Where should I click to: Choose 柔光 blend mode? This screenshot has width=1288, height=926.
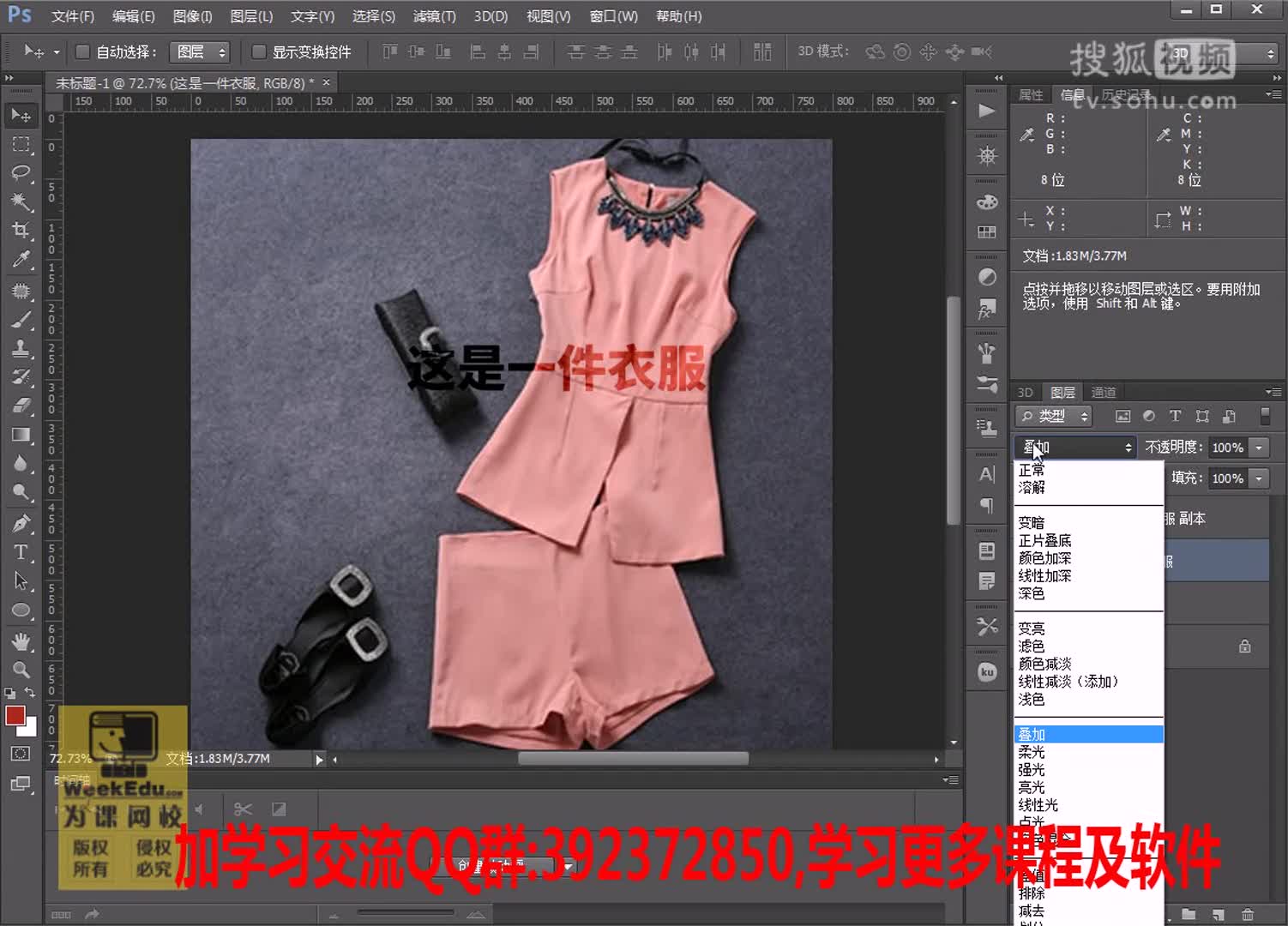coord(1032,752)
